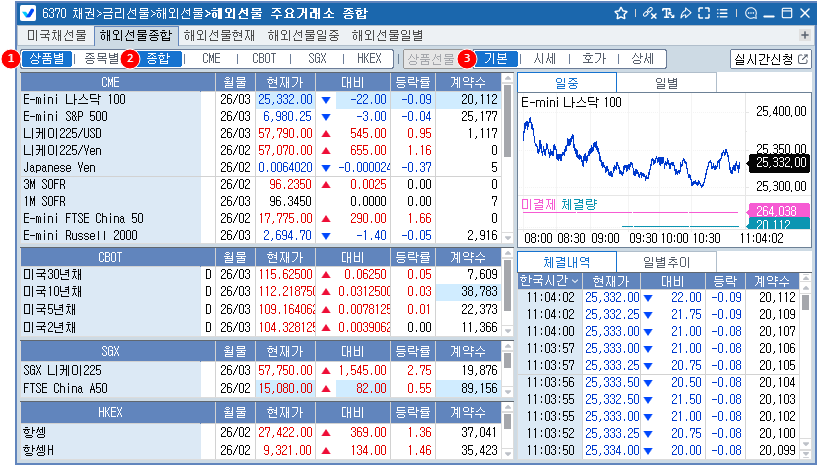Toggle the checkbox beside screen number 6370
The width and height of the screenshot is (818, 466).
[x=29, y=14]
